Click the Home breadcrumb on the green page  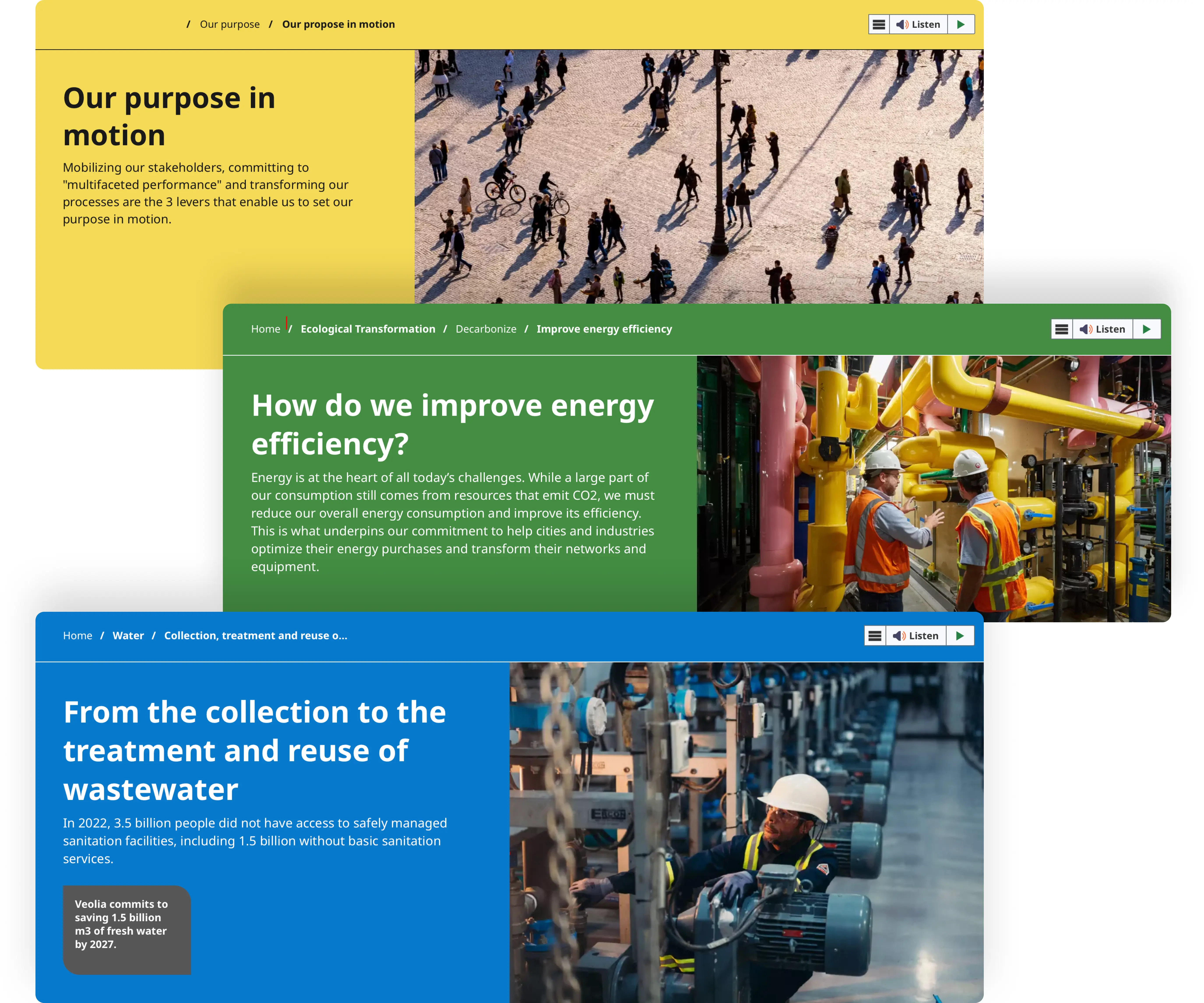tap(266, 329)
